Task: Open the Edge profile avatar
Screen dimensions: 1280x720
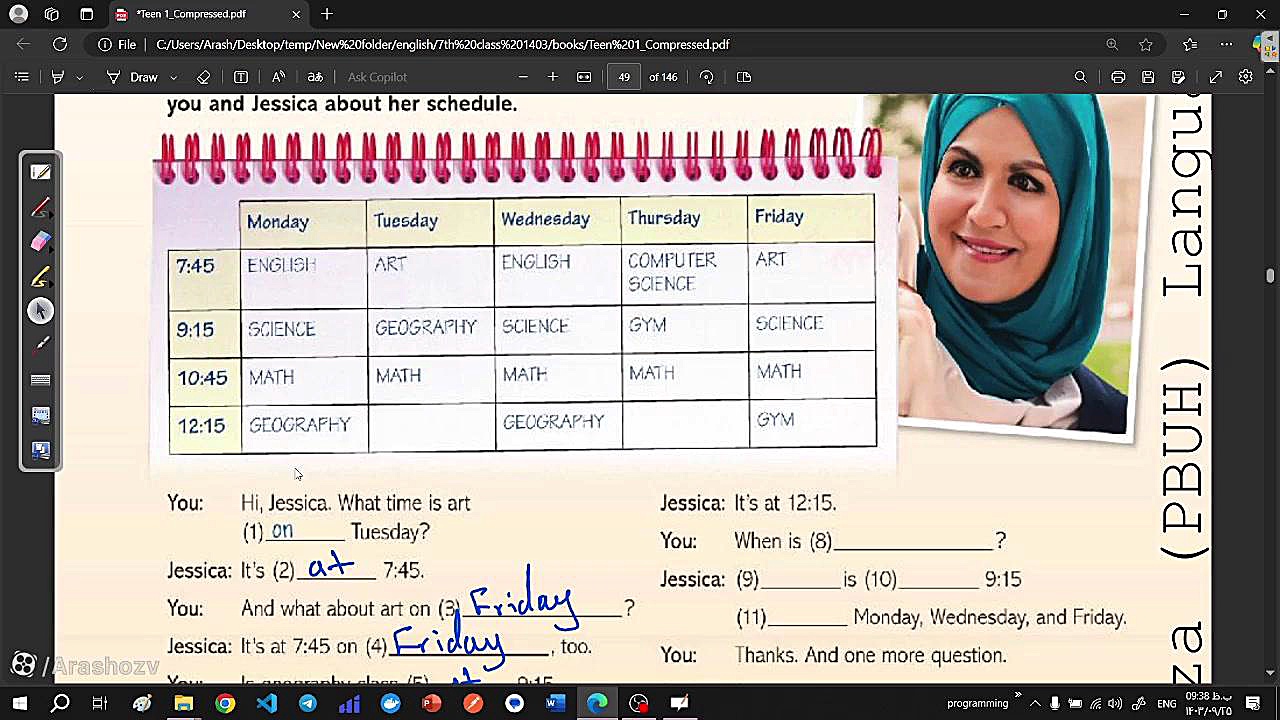Action: pos(17,15)
